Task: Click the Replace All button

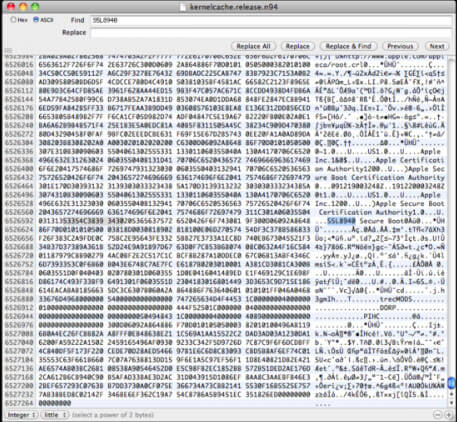Action: [253, 46]
